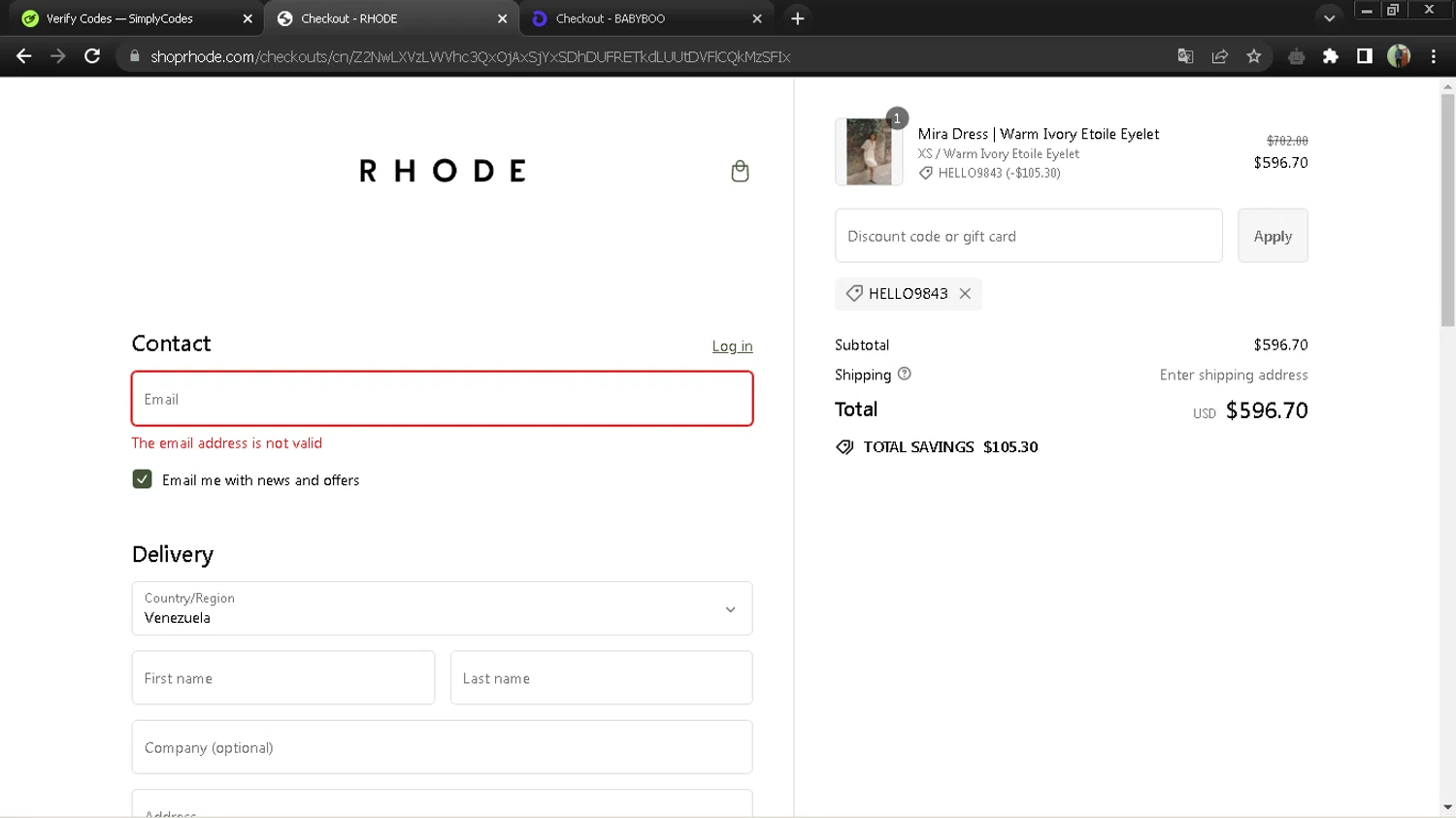The image size is (1456, 818).
Task: Click the Mira Dress product title
Action: [1039, 134]
